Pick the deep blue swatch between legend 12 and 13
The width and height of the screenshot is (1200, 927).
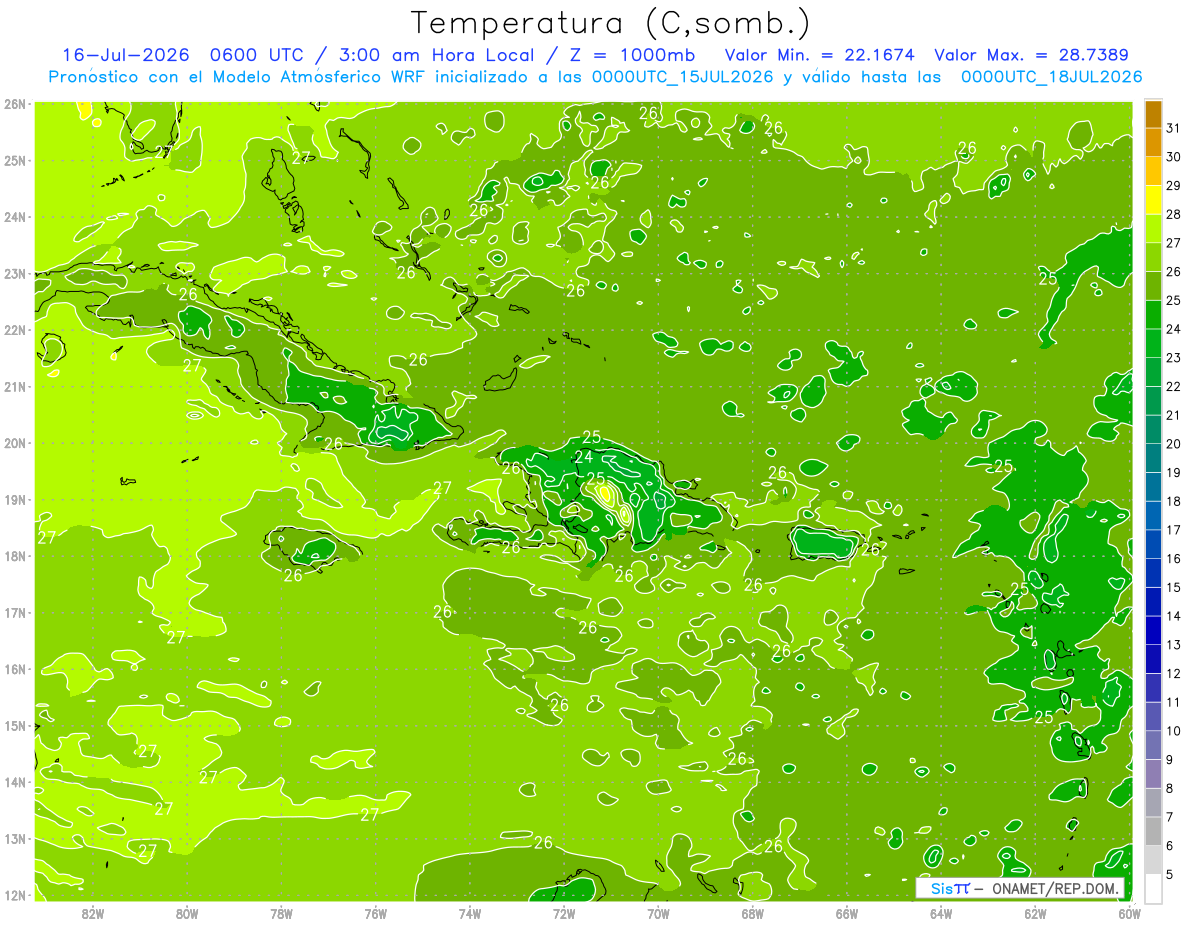(x=1153, y=659)
